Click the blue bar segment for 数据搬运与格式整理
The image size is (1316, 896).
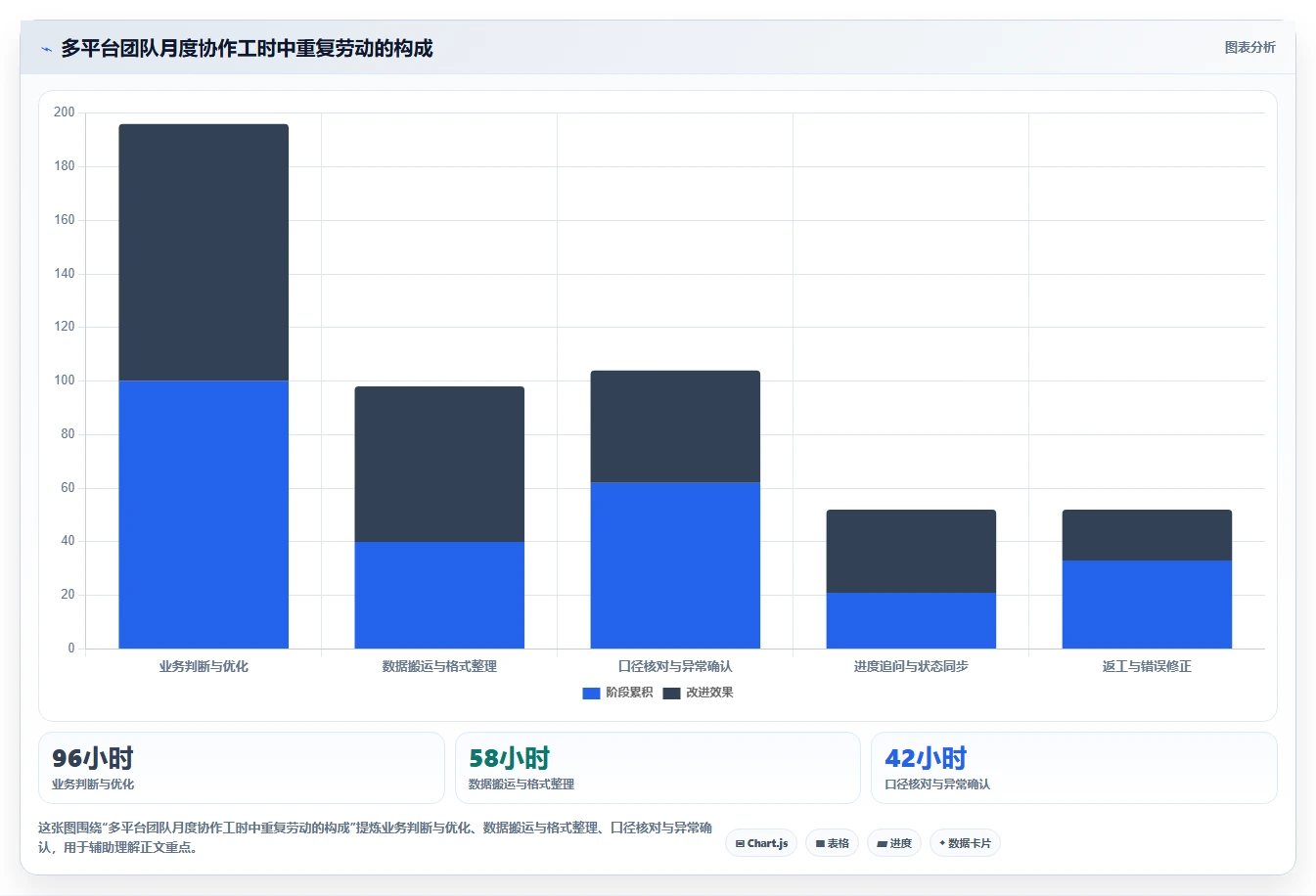[x=439, y=595]
